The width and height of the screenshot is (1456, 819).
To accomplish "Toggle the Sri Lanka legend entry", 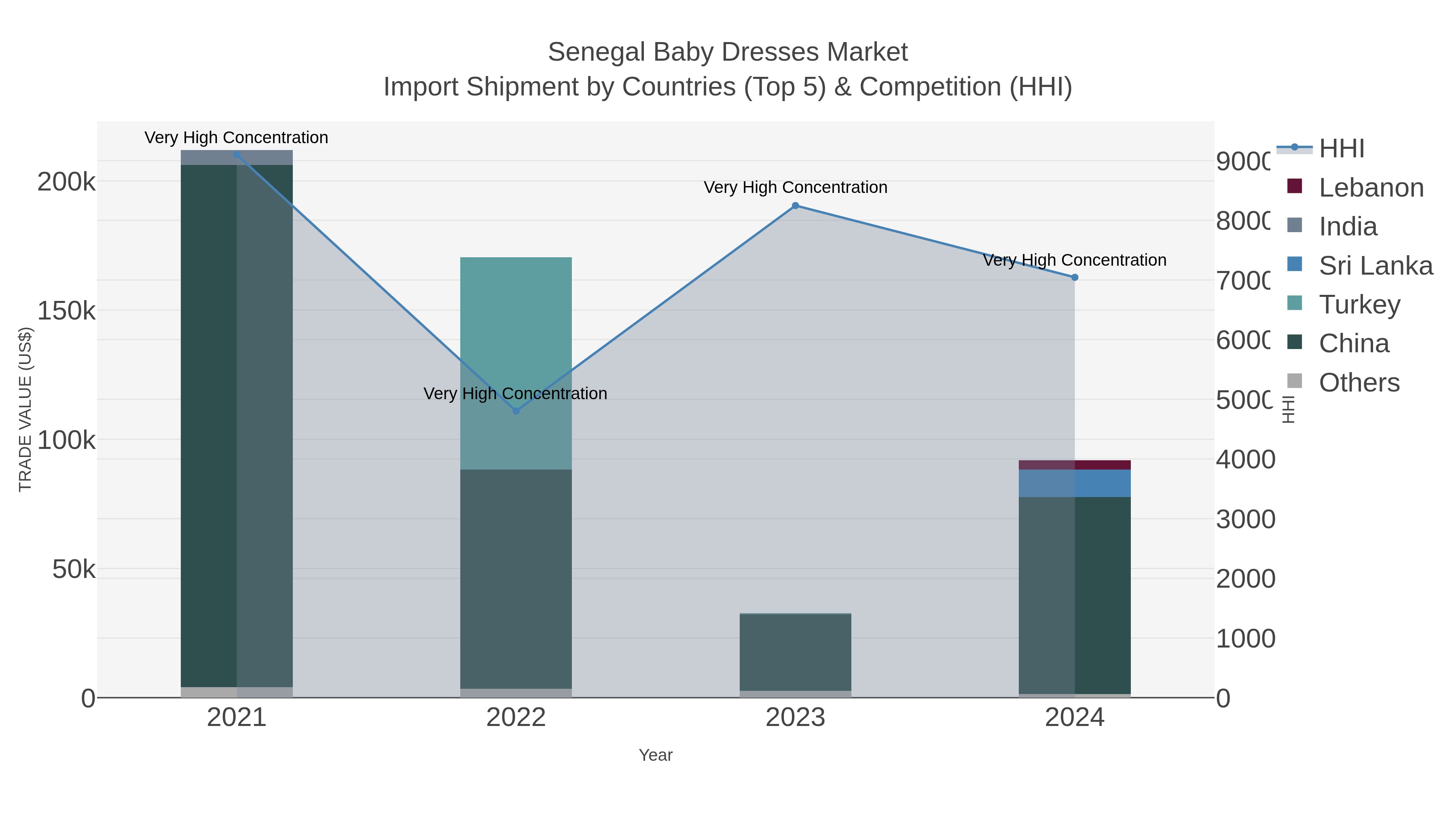I will [1360, 266].
